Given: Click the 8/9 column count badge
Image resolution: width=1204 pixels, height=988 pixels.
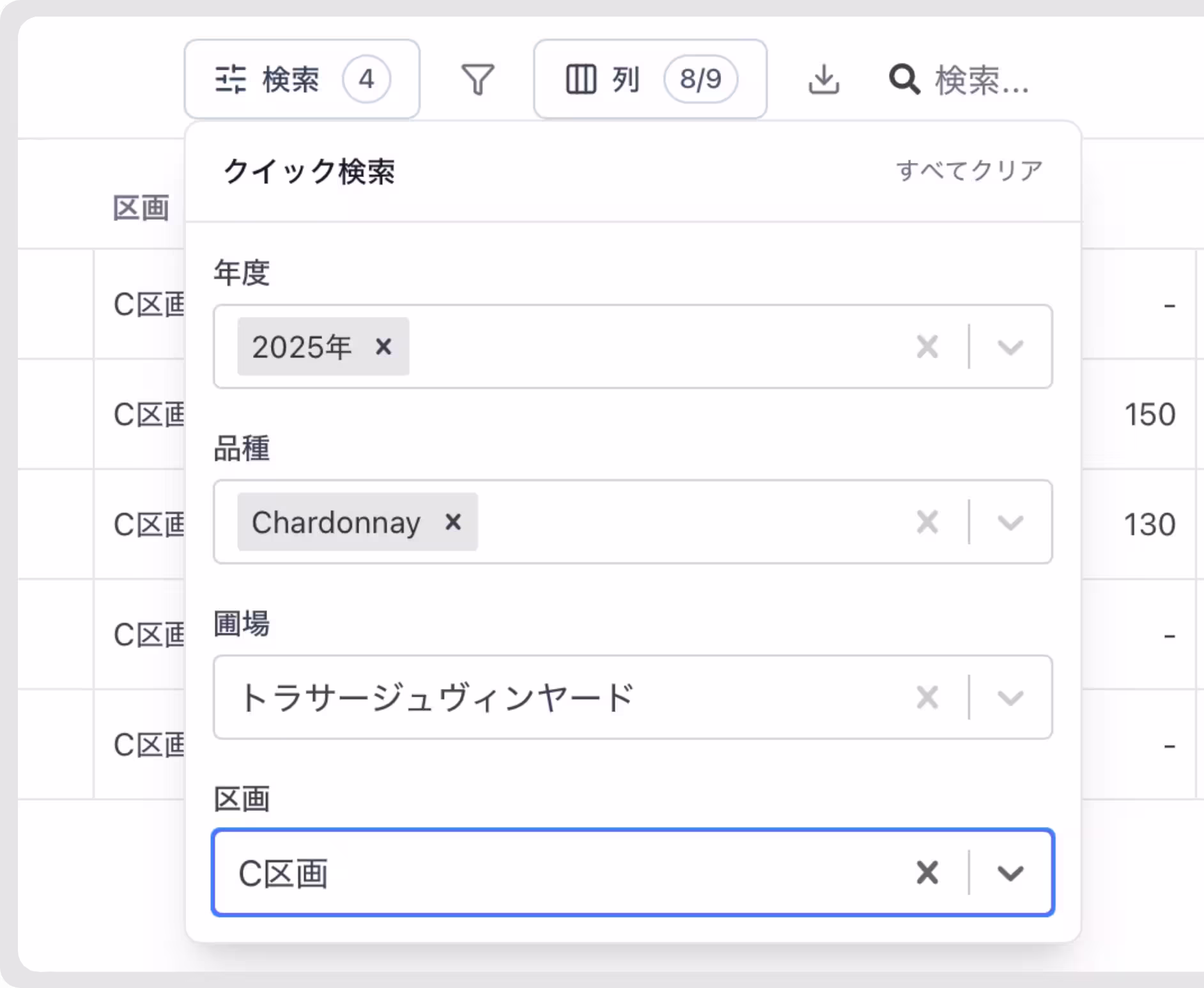Looking at the screenshot, I should [x=700, y=78].
